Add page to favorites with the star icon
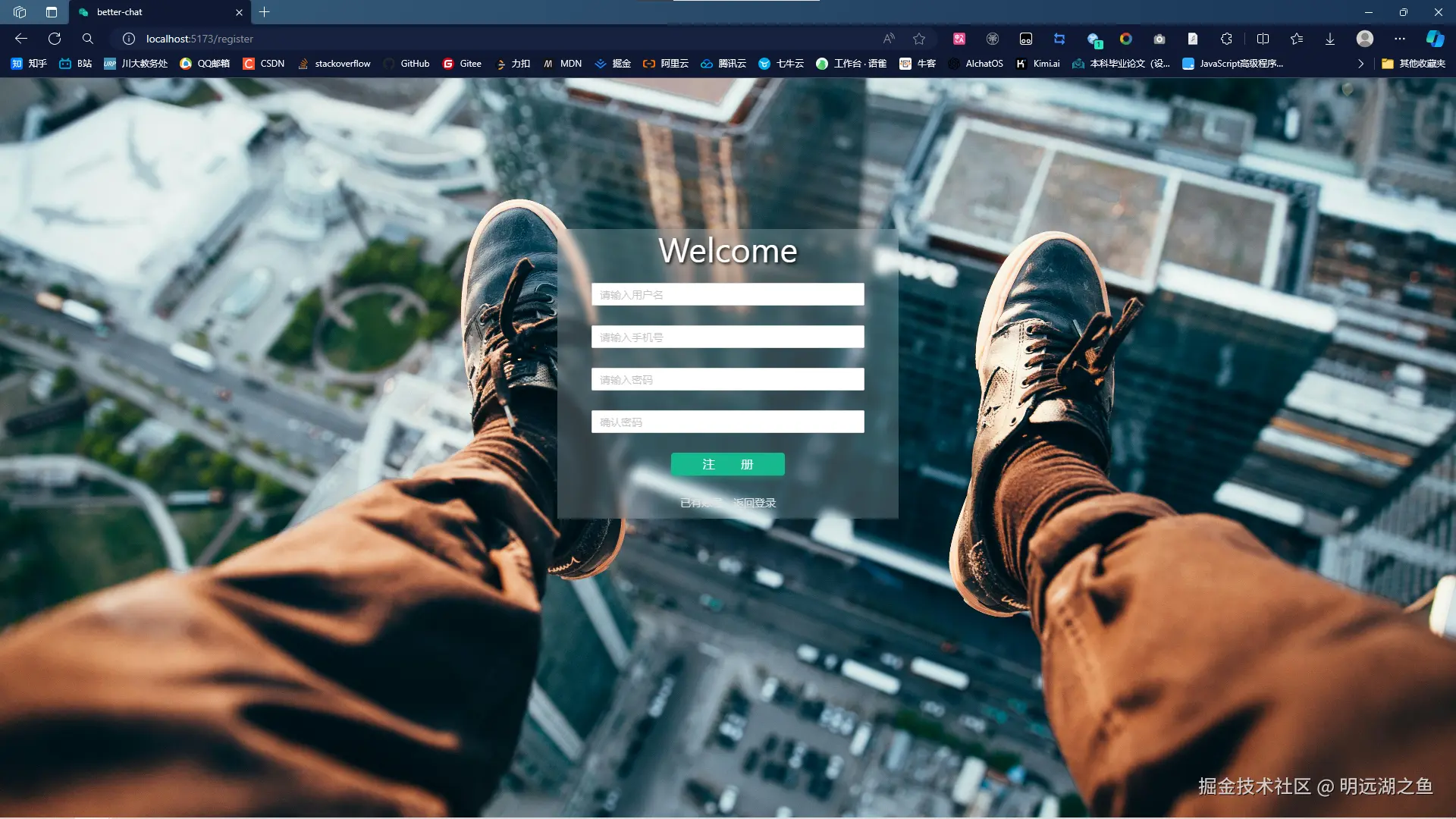 [919, 39]
